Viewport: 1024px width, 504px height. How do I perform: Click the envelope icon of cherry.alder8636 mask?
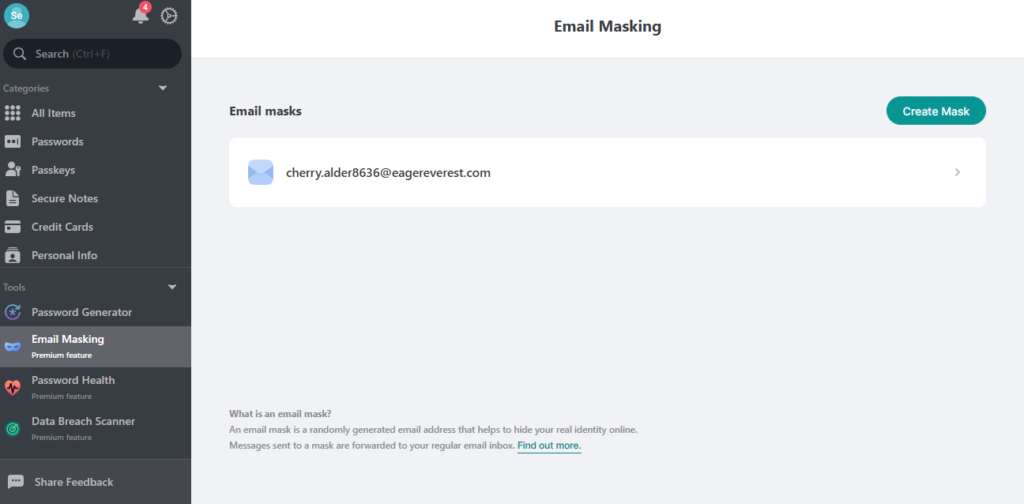(261, 172)
